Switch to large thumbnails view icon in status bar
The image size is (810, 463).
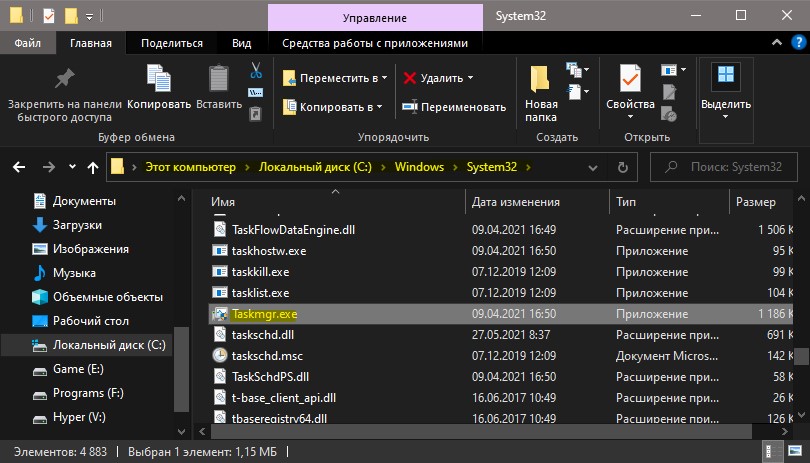[795, 451]
